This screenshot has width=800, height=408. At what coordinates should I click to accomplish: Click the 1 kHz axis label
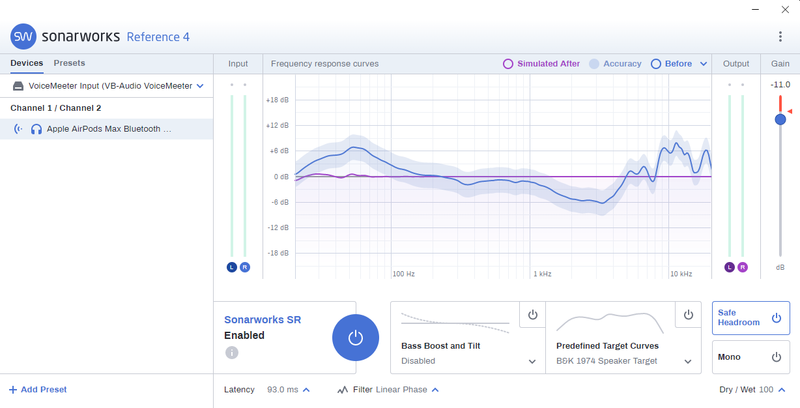click(542, 274)
